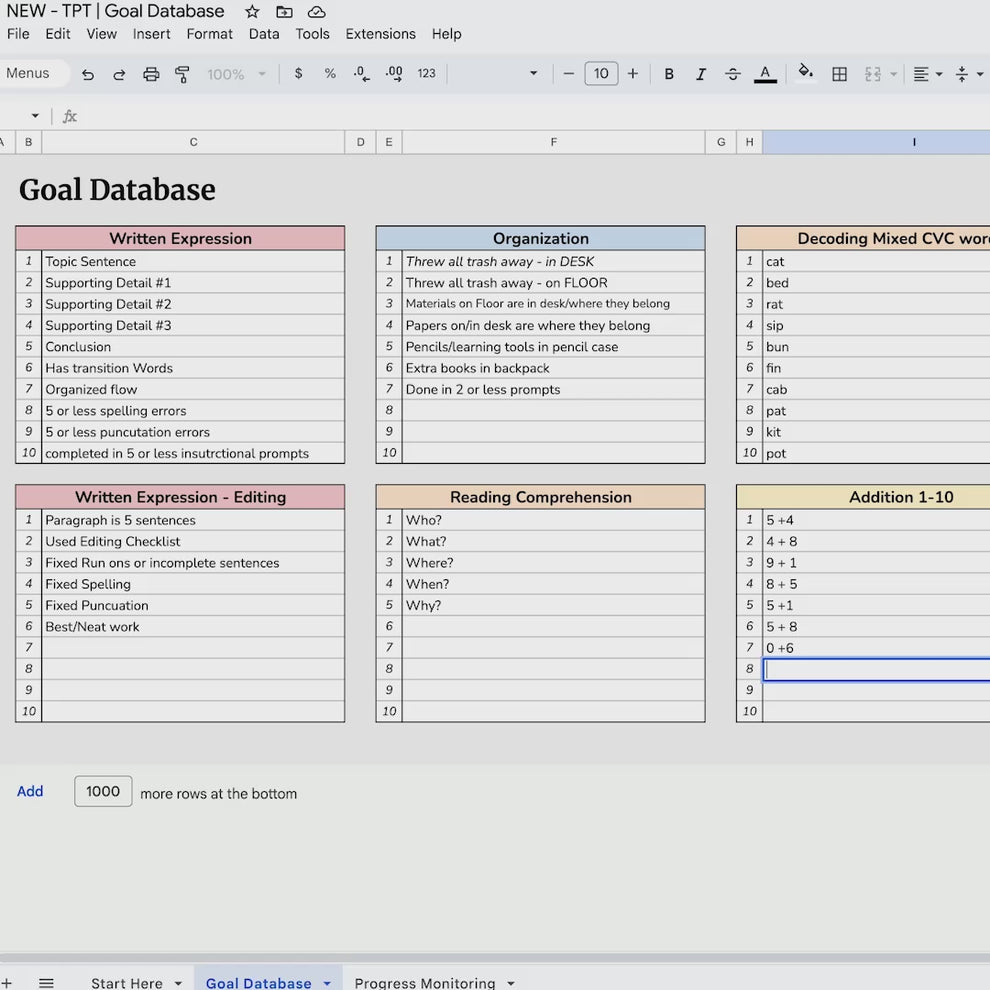Open the Edit menu
The image size is (990, 990).
(57, 34)
